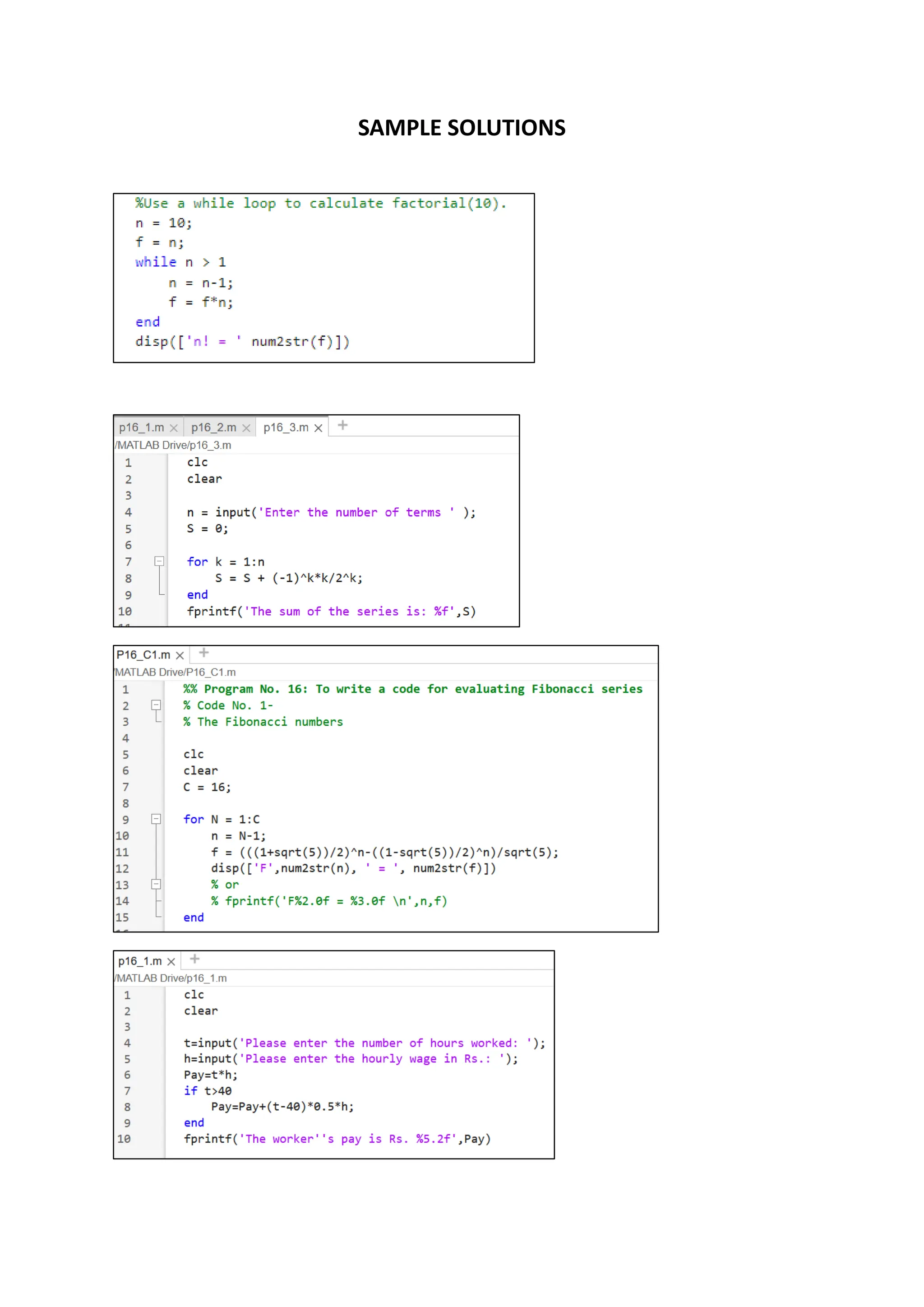Collapse the for N = 1:C loop fold
Viewport: 924px width, 1307px height.
pyautogui.click(x=156, y=819)
